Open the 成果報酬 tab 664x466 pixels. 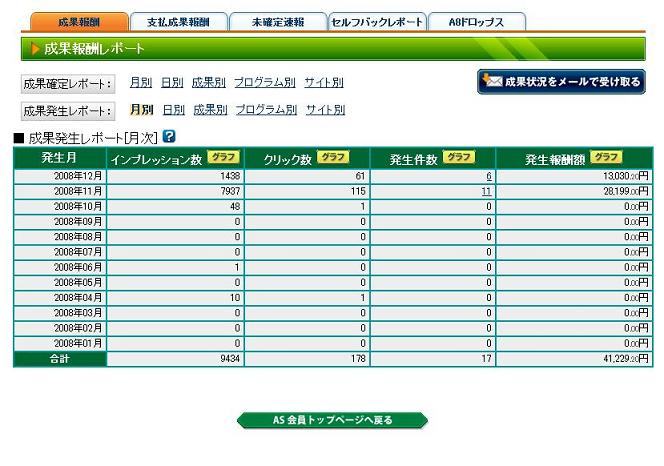79,22
